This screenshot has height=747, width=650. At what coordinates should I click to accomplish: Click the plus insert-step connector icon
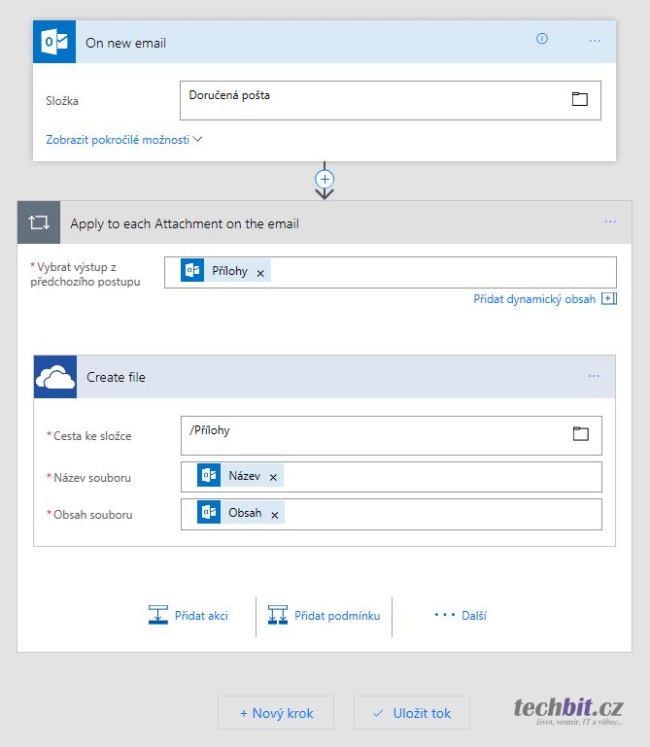(x=324, y=178)
